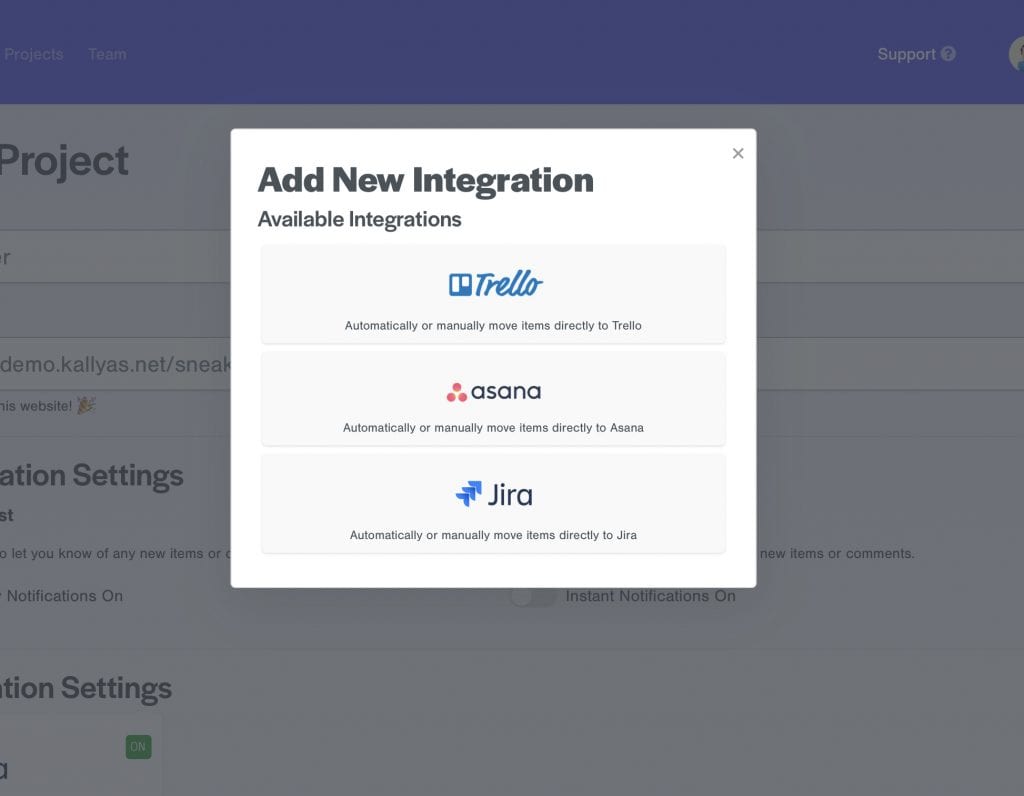Close the Add New Integration dialog
Viewport: 1024px width, 796px height.
tap(738, 153)
